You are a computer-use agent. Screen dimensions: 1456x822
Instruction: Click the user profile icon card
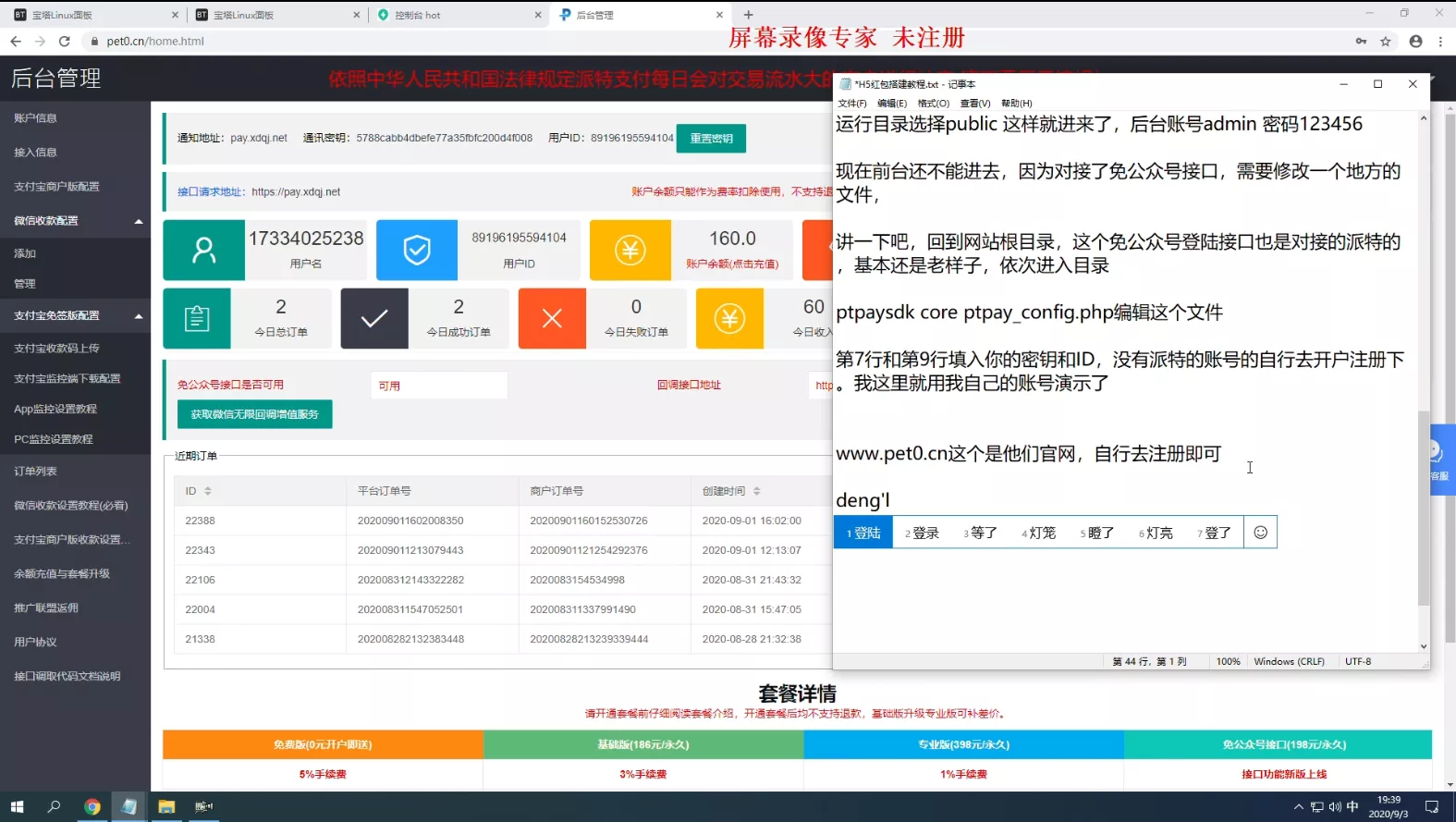[203, 250]
